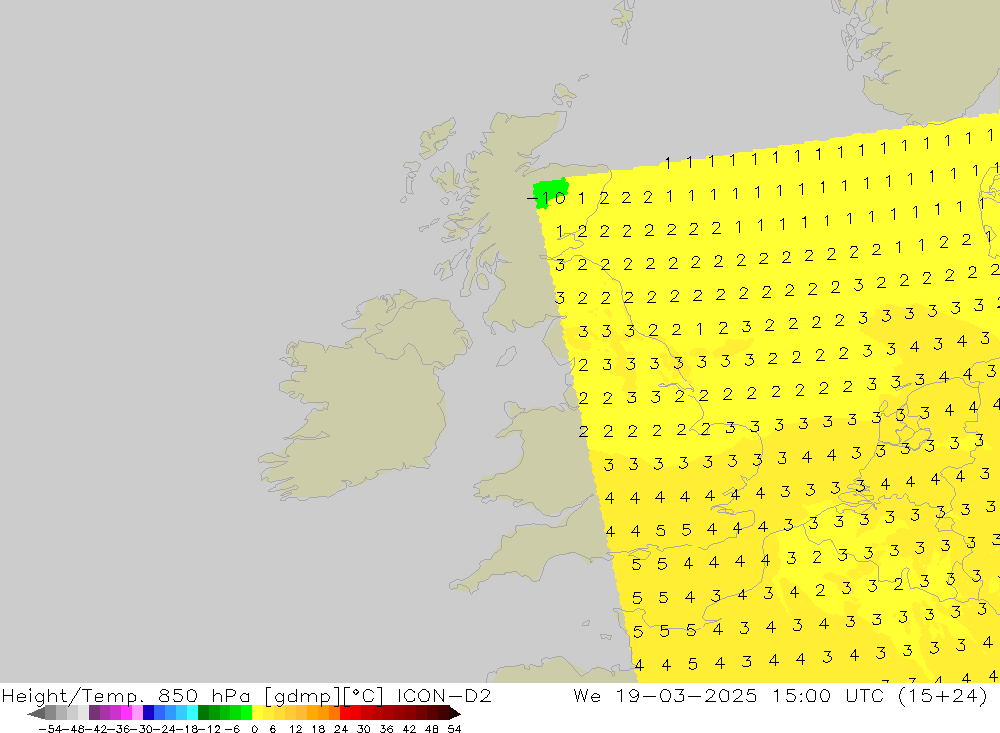Viewport: 1000px width, 733px height.
Task: Click the -30 label under color scale
Action: click(x=141, y=729)
